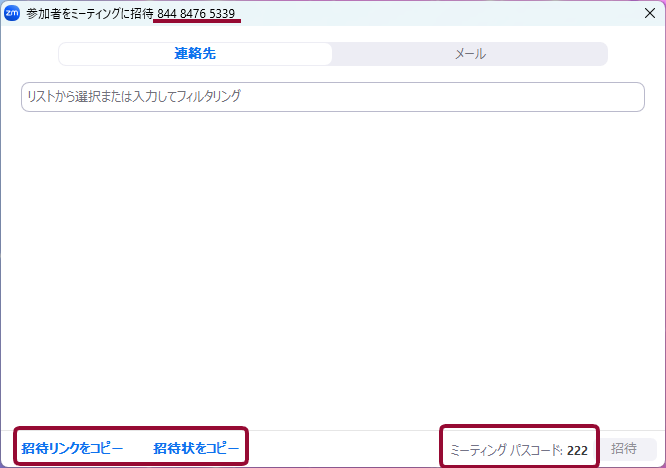Click the 5339 digits of the meeting ID
Screen dimensions: 666x468
tap(221, 14)
